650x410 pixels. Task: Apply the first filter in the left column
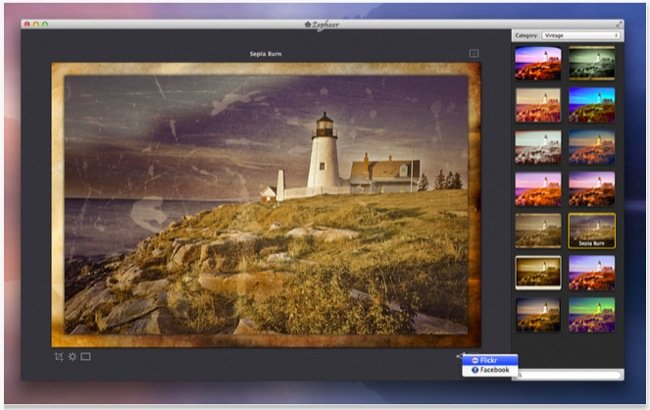tap(538, 62)
